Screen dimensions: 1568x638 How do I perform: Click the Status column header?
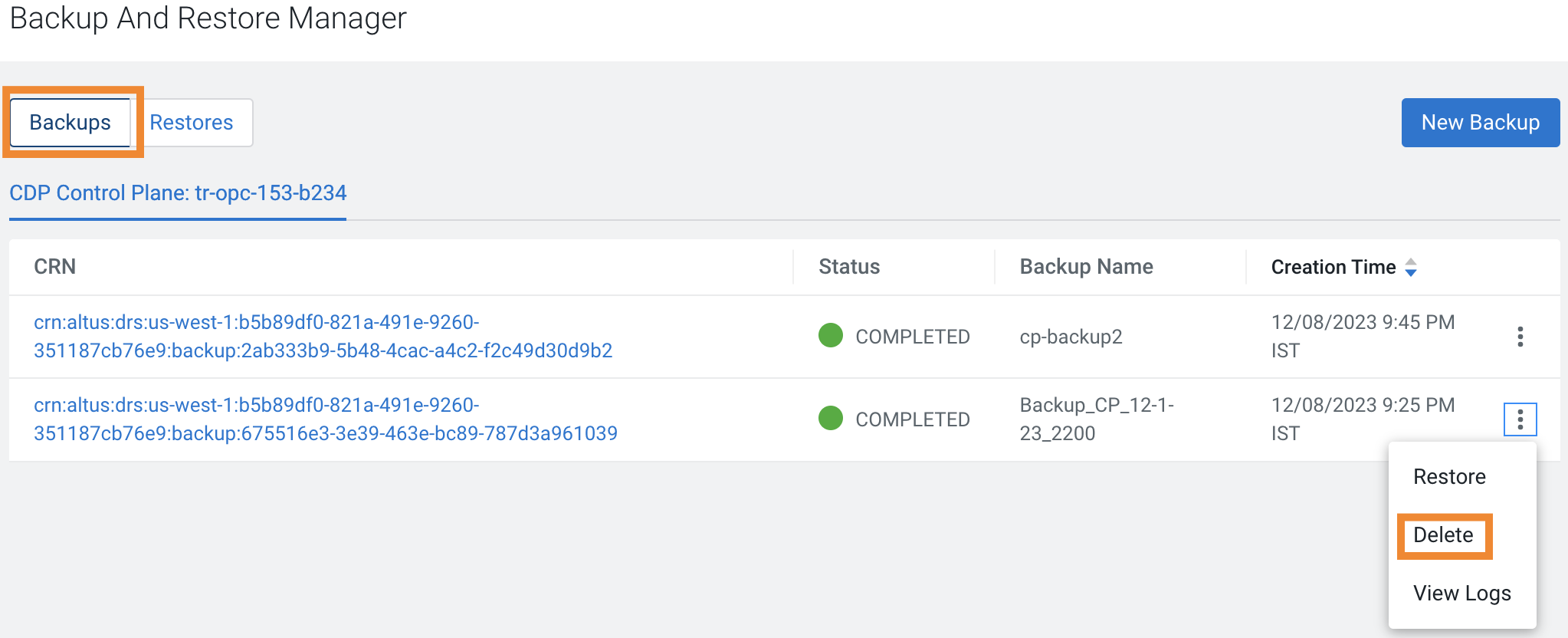[849, 267]
